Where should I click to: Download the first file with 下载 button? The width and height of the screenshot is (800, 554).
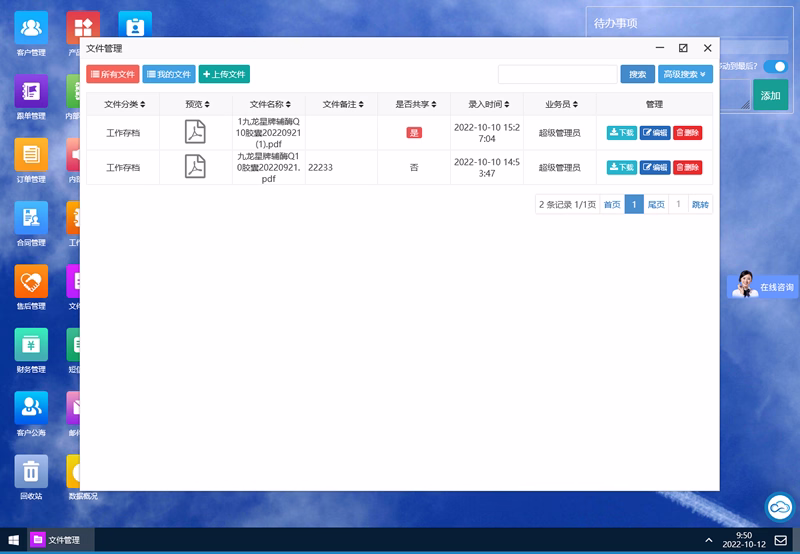(621, 133)
